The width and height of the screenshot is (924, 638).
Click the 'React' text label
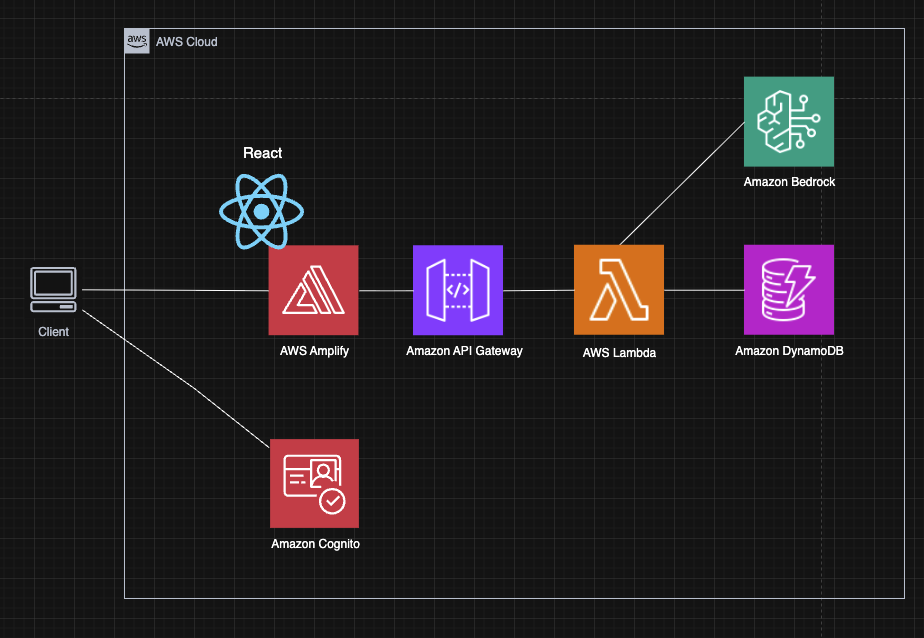click(263, 153)
